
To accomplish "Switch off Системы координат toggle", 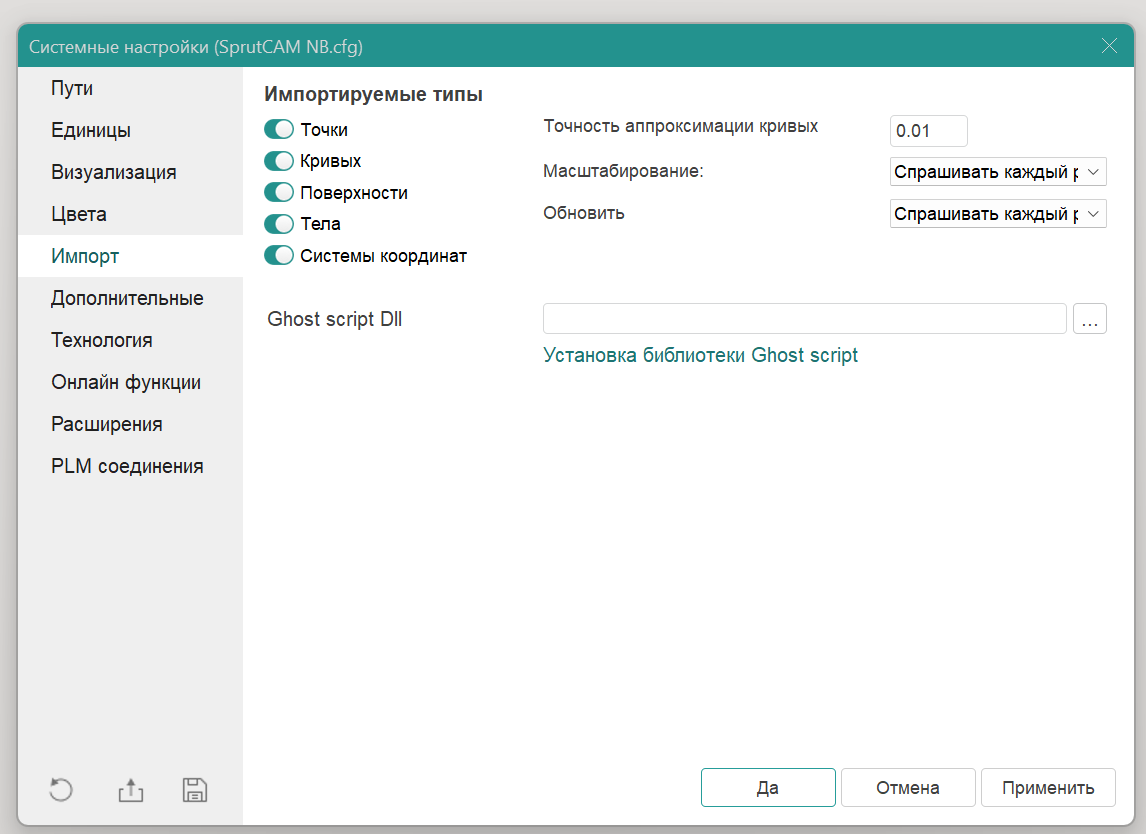I will (x=279, y=256).
